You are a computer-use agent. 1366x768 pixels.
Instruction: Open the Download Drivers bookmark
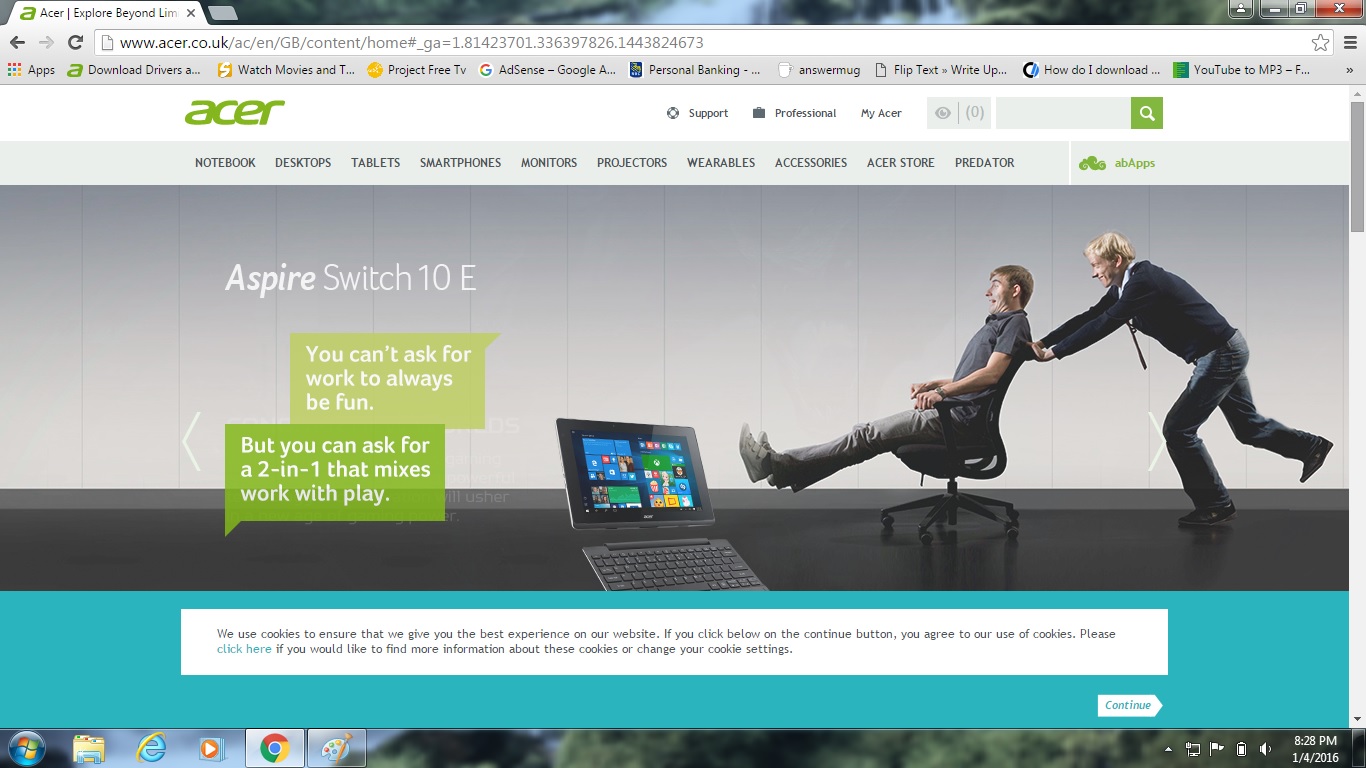coord(134,70)
